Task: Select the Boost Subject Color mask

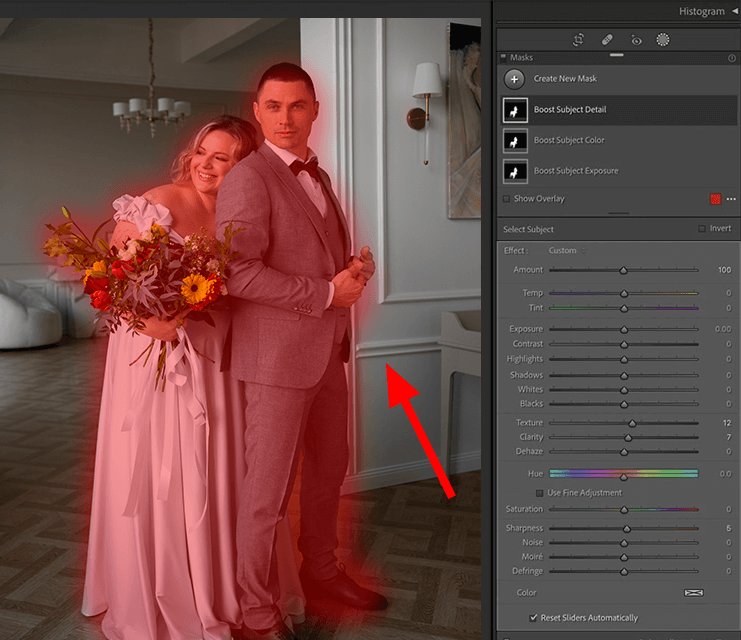Action: pyautogui.click(x=569, y=140)
